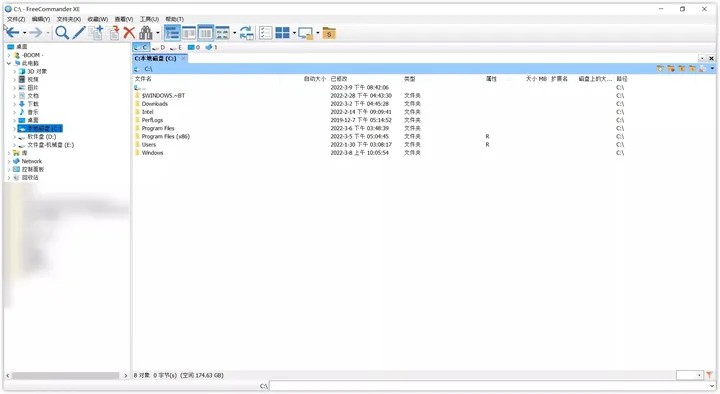Click the tree panel horizontal scrollbar

point(66,376)
